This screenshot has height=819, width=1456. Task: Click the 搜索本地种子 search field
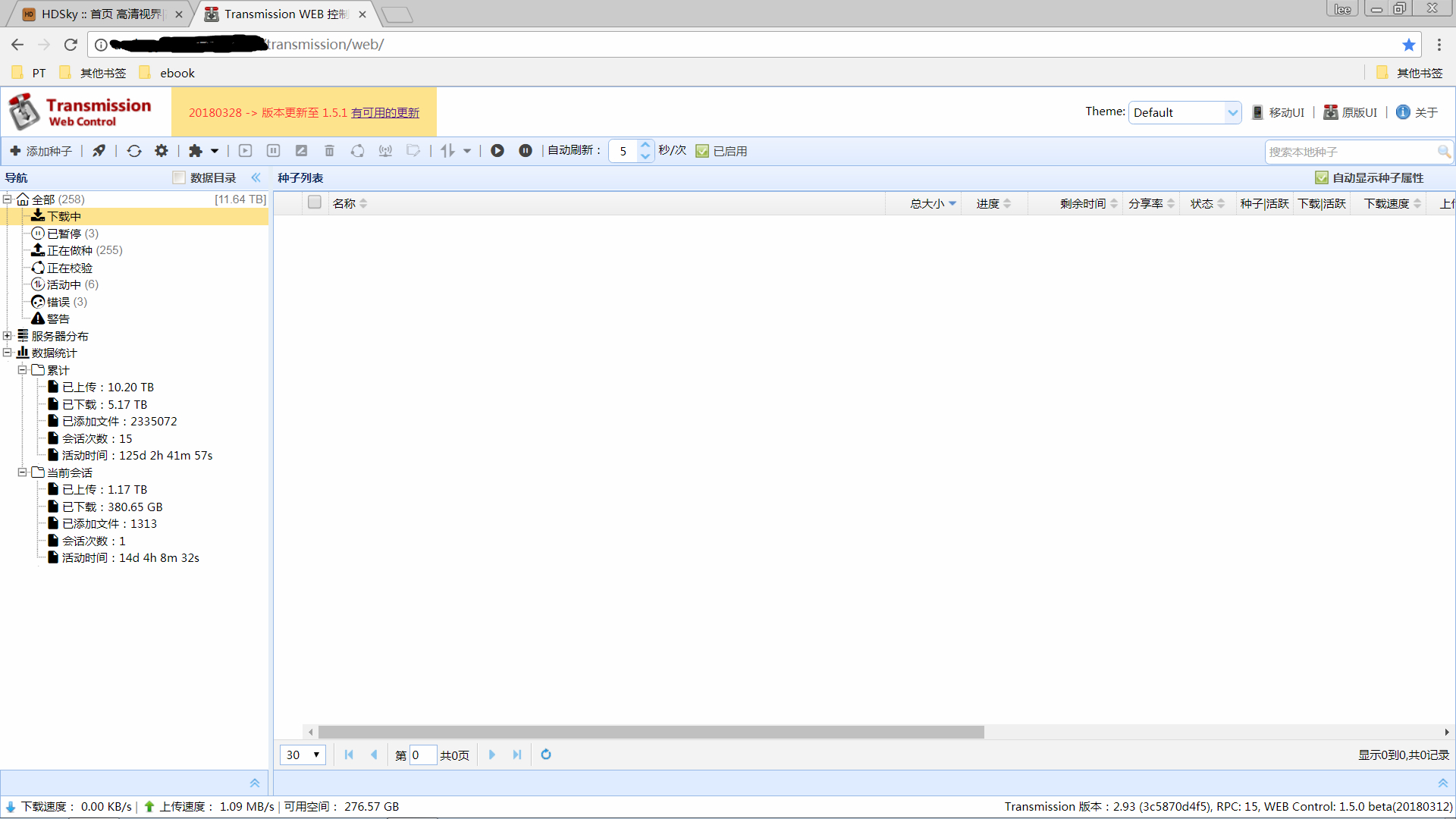tap(1351, 152)
